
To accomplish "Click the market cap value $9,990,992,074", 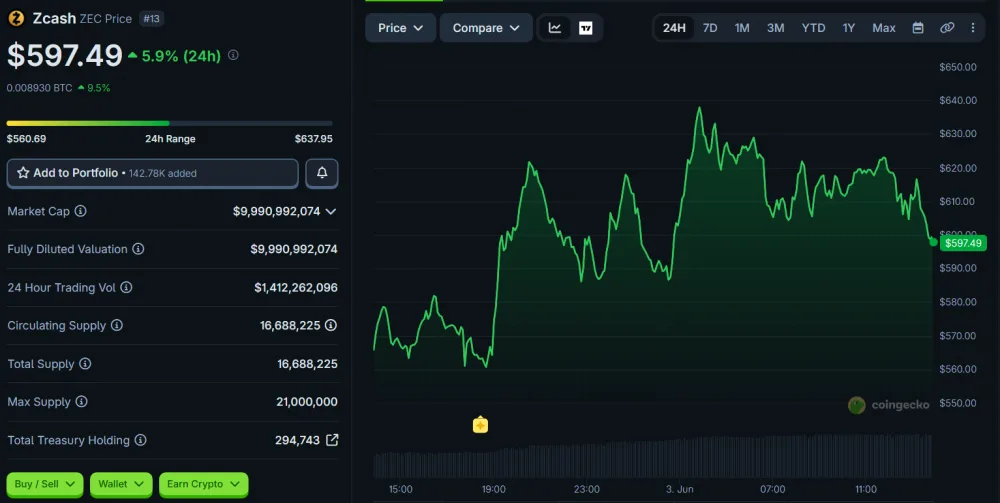I will pyautogui.click(x=276, y=211).
